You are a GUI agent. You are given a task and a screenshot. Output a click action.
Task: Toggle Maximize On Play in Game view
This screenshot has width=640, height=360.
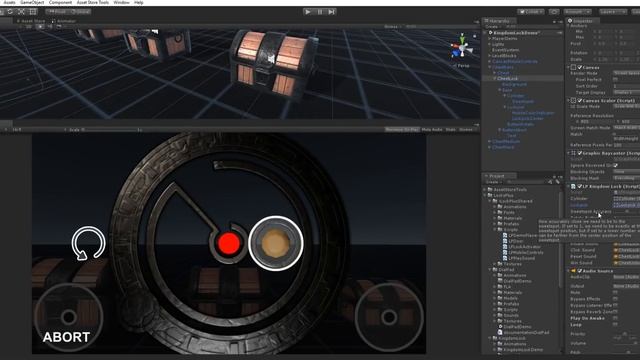[x=402, y=129]
